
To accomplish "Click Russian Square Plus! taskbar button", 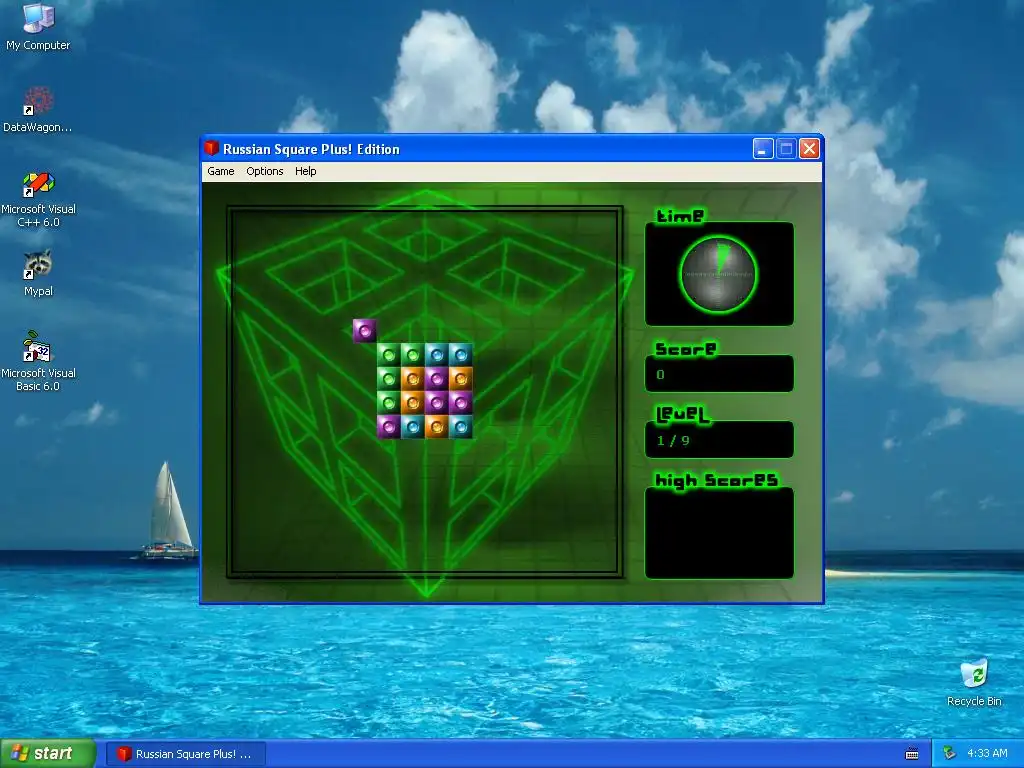I will tap(186, 754).
